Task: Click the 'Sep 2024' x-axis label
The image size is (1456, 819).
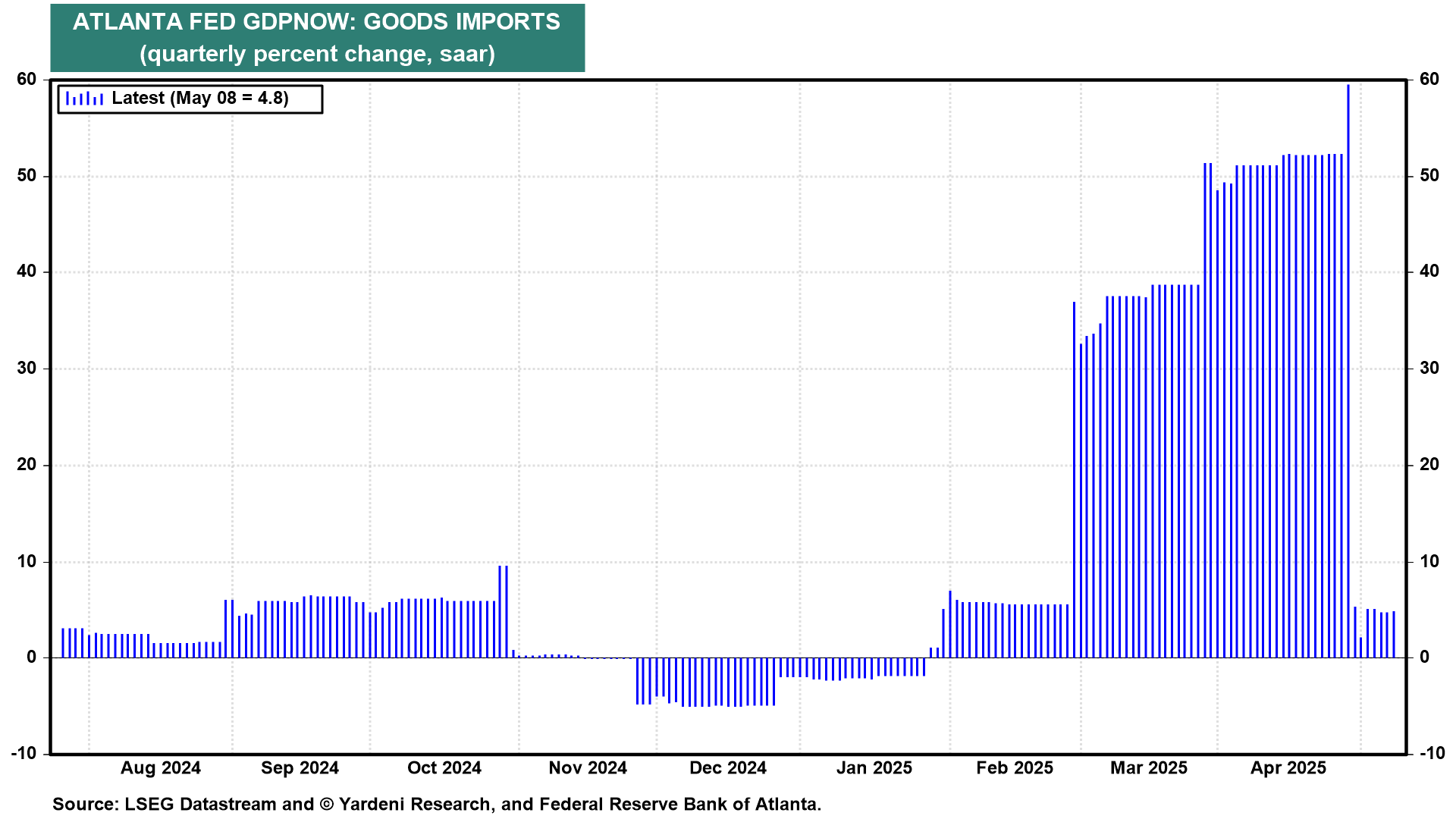Action: click(x=300, y=768)
